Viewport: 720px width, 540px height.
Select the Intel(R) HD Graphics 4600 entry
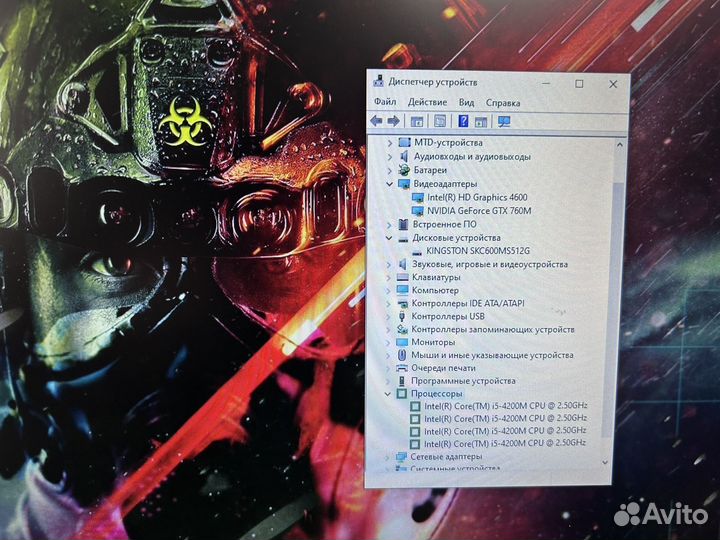pyautogui.click(x=477, y=197)
